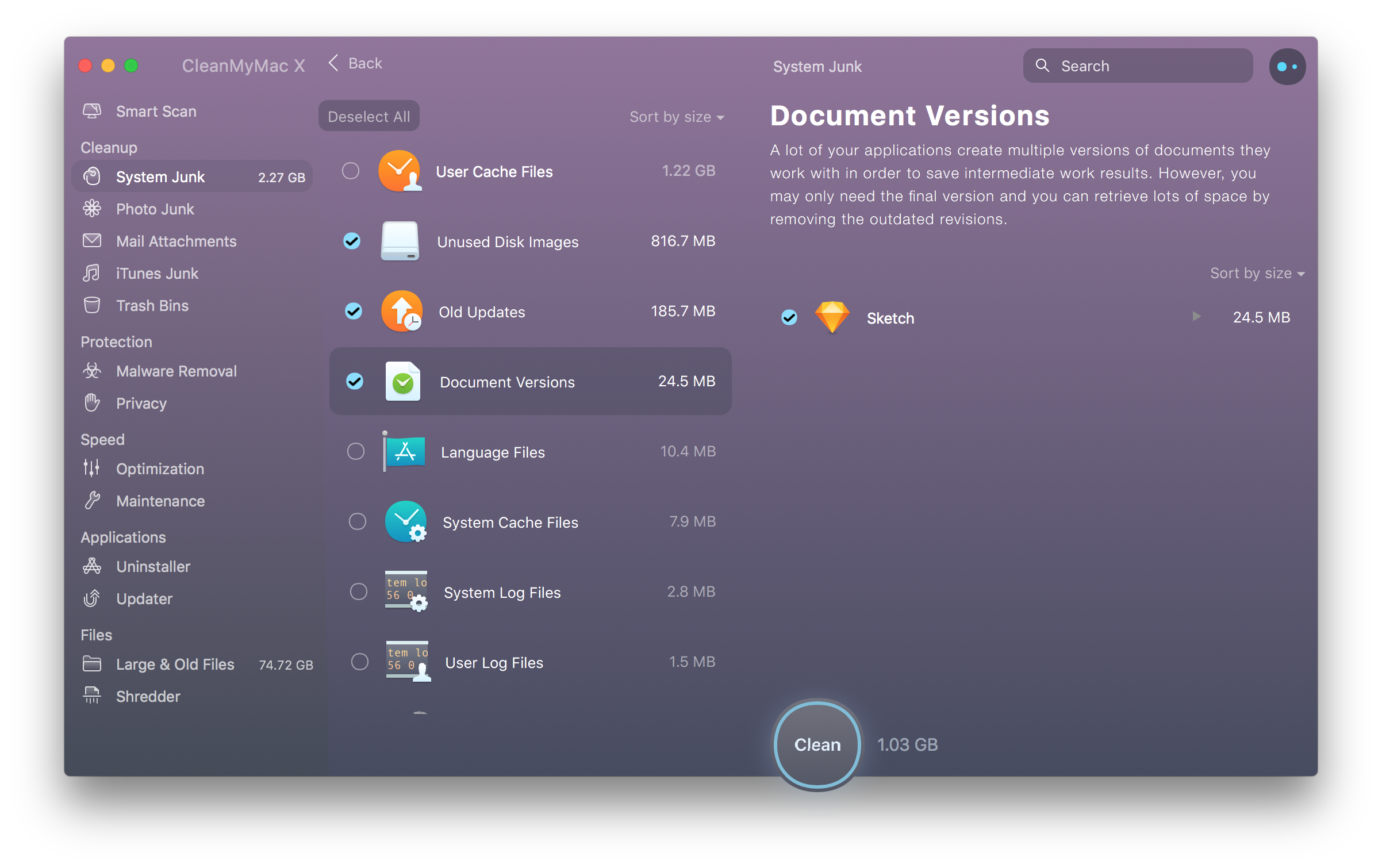Screen dimensions: 1382x868
Task: Check the Language Files checkbox
Action: point(356,451)
